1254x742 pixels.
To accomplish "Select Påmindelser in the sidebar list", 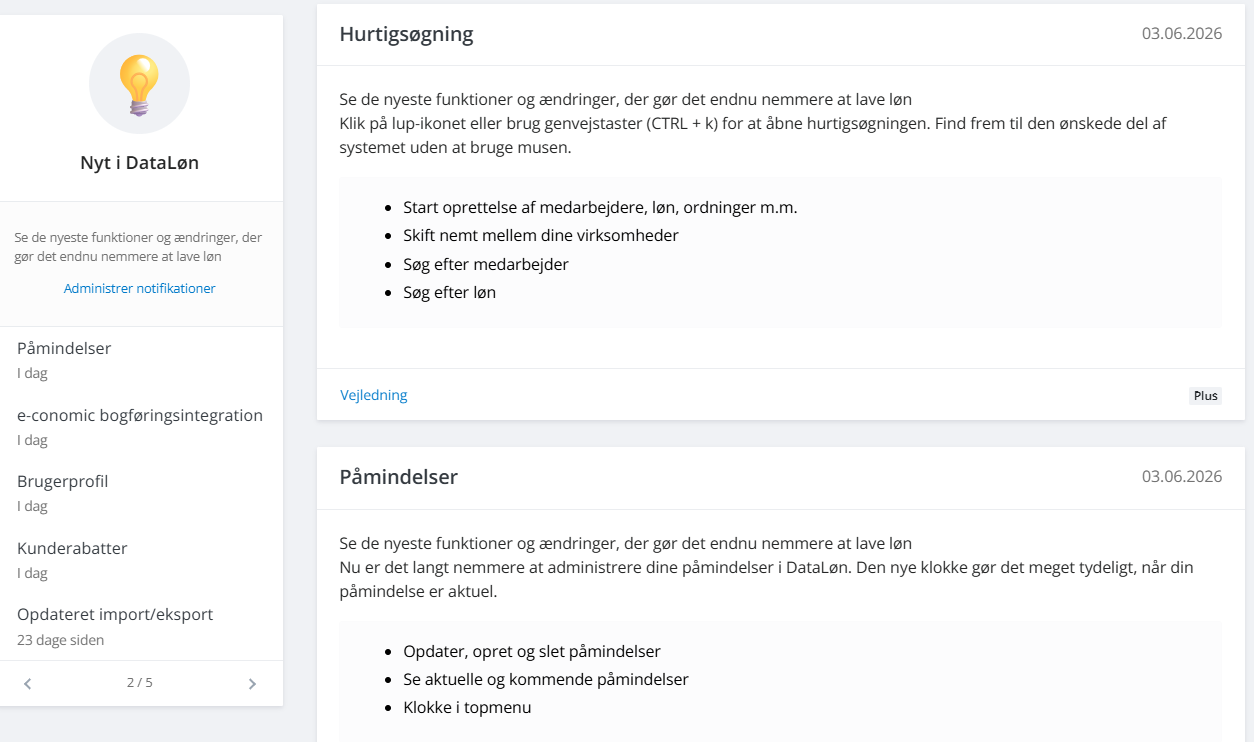I will click(140, 360).
